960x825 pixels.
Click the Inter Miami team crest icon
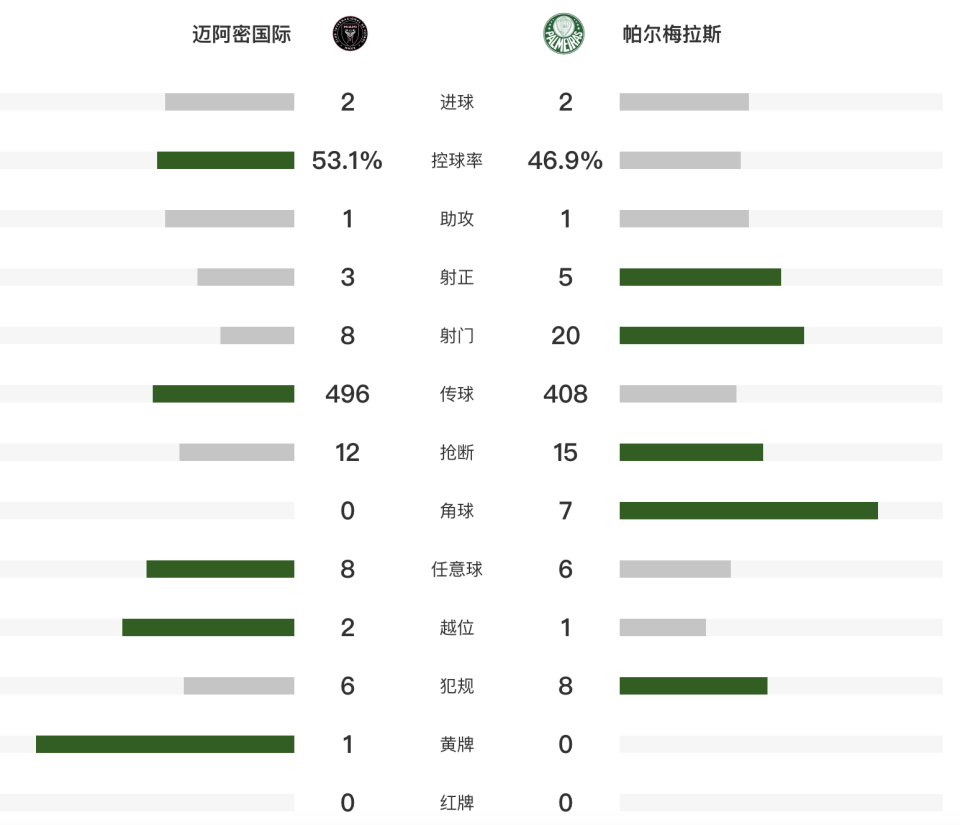tap(350, 34)
